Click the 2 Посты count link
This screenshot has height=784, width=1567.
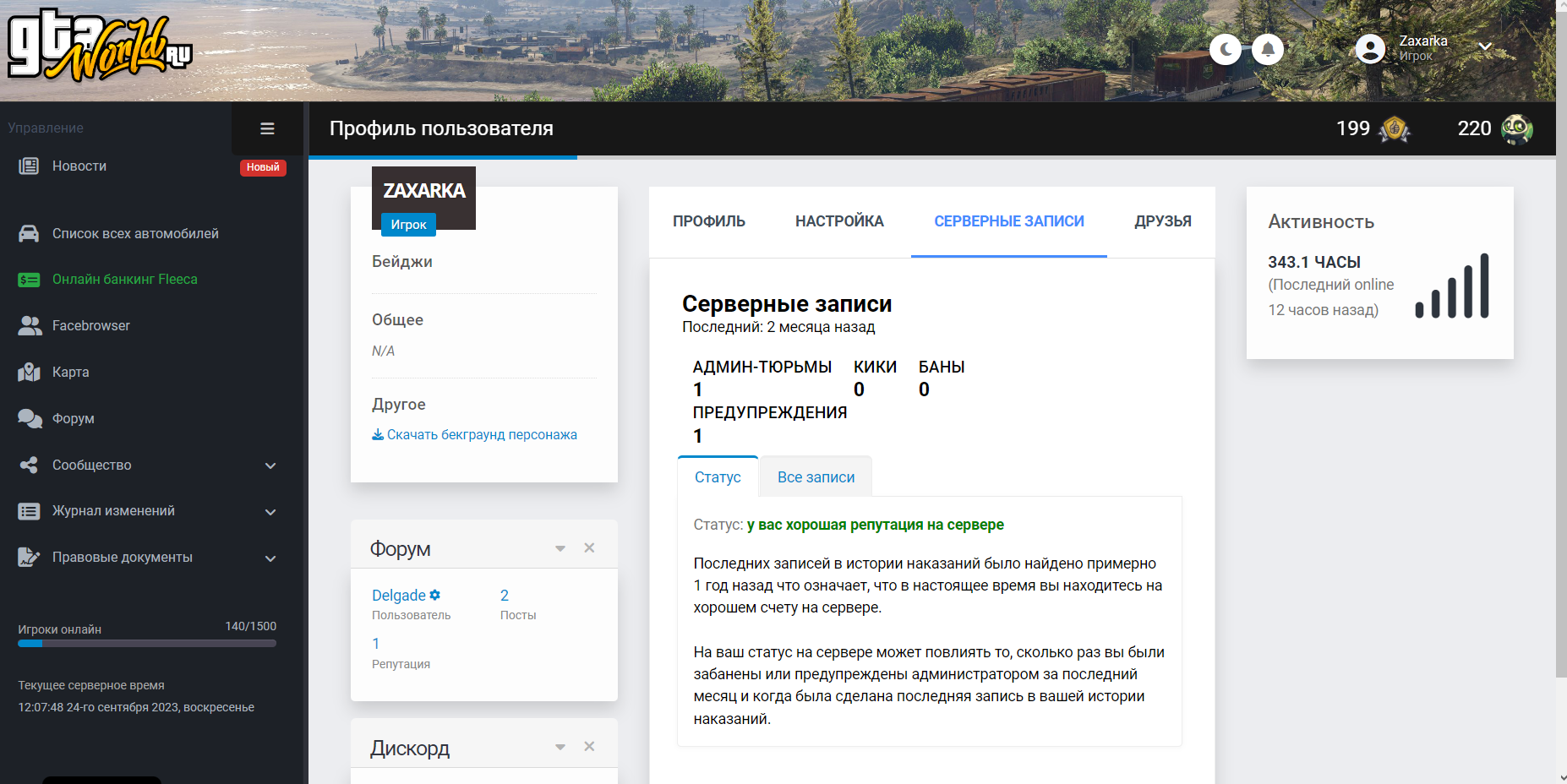tap(505, 596)
